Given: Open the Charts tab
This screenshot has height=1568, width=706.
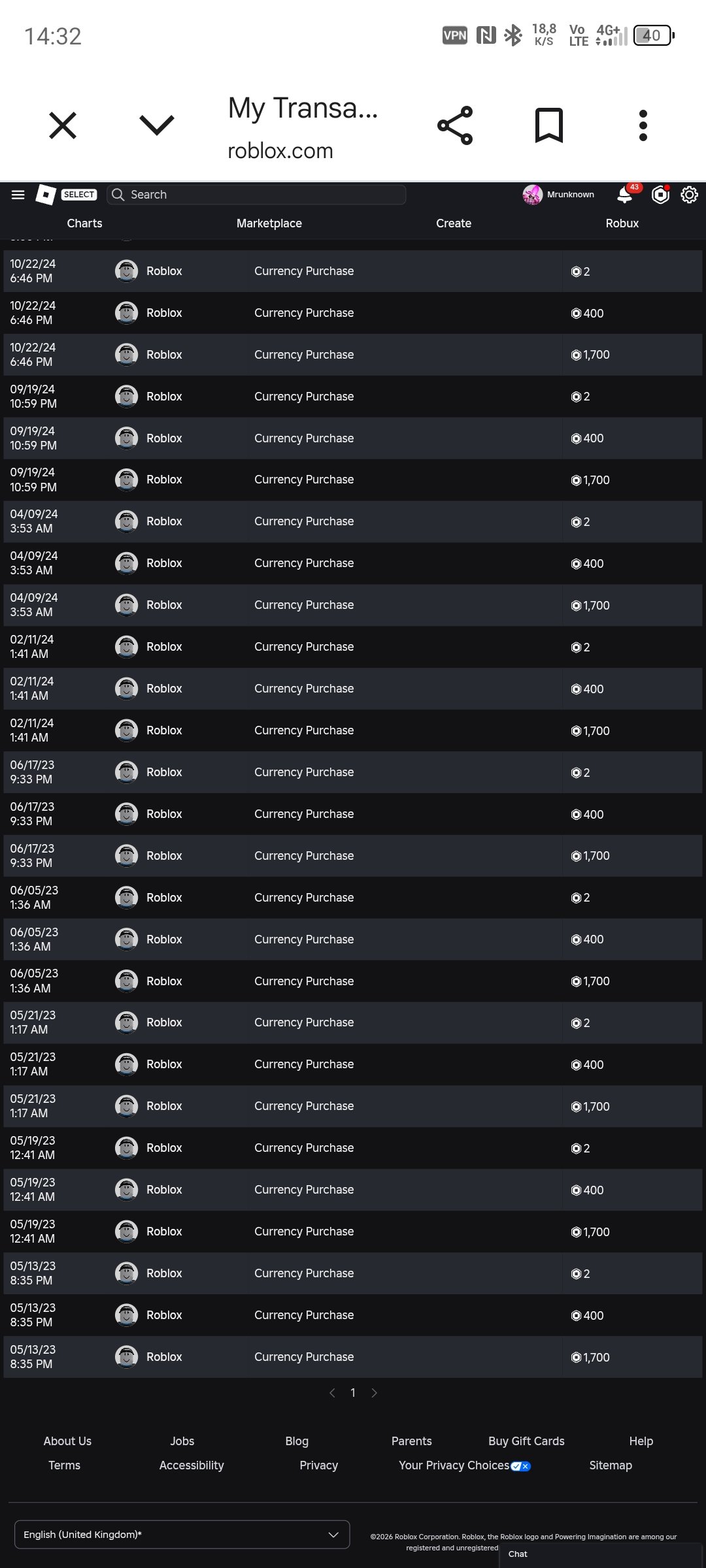Looking at the screenshot, I should coord(84,223).
